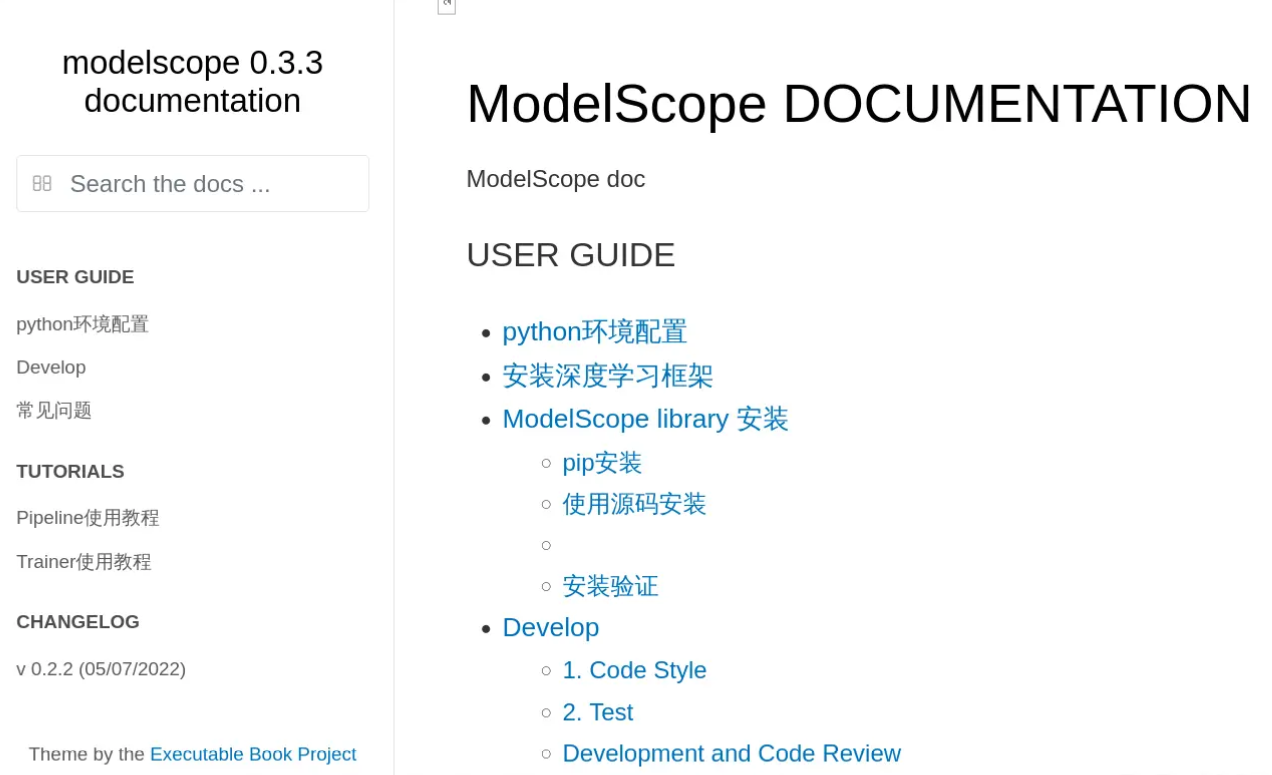1272x775 pixels.
Task: Click the 'Develop' link in the content list
Action: click(551, 627)
